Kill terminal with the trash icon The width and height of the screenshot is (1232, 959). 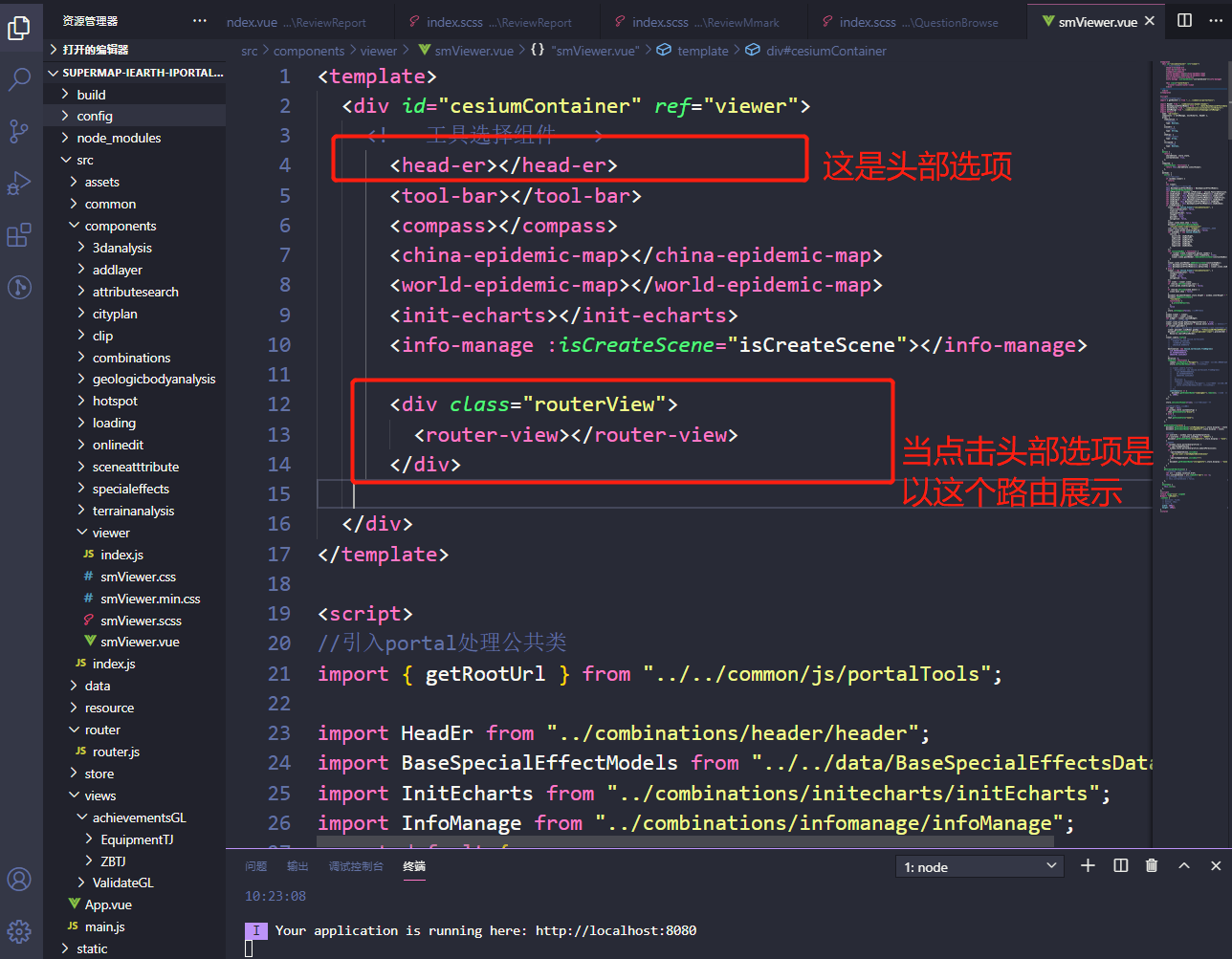tap(1152, 865)
